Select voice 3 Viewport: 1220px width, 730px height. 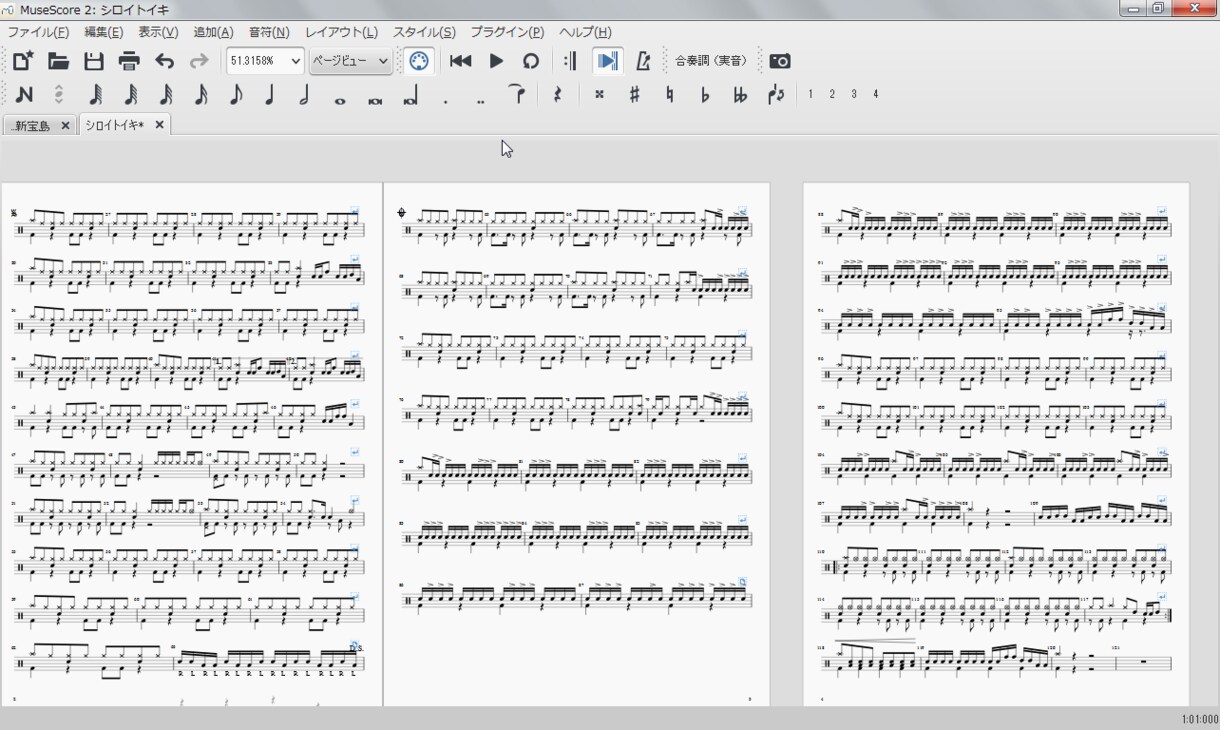854,94
